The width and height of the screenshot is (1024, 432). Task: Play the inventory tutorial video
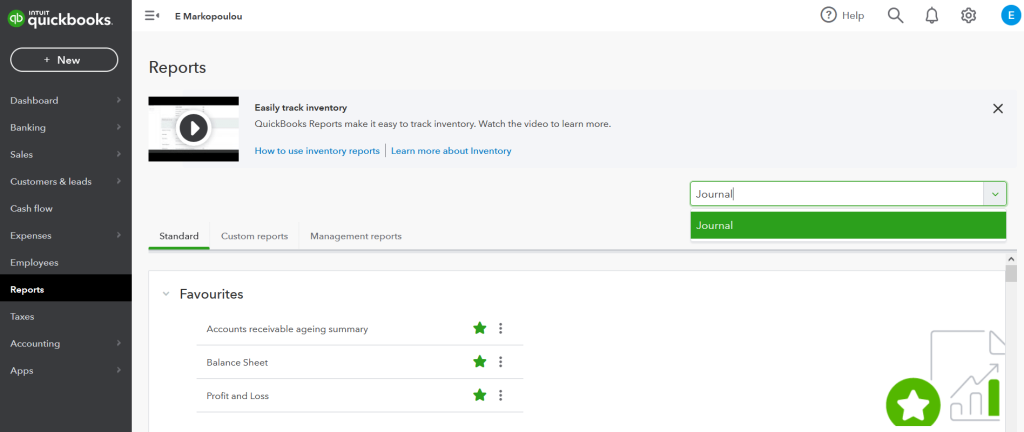tap(193, 128)
